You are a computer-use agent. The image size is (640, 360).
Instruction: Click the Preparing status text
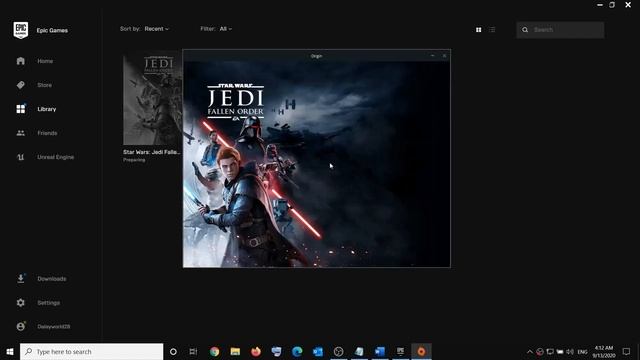(134, 160)
